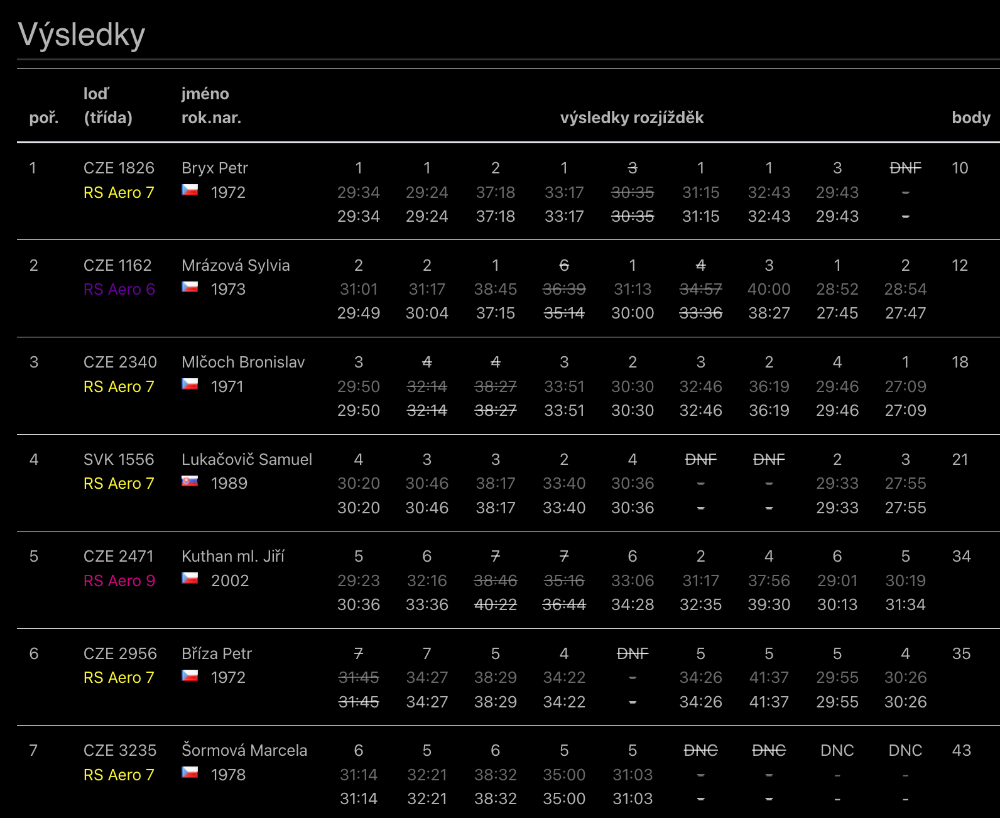
Task: Open RS Aero 9 class for CZE 2471
Action: click(x=119, y=581)
